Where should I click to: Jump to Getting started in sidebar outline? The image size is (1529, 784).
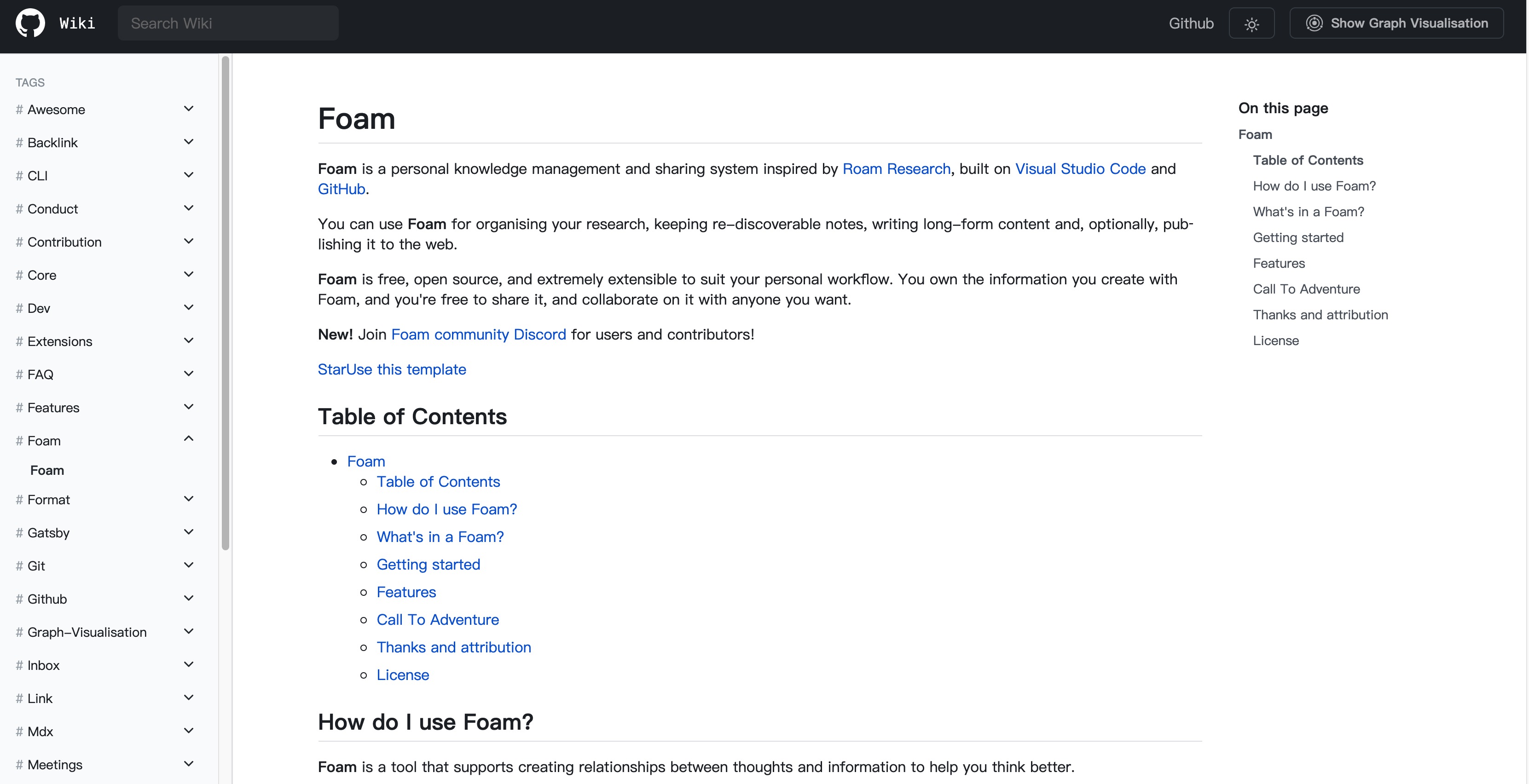(x=1298, y=237)
